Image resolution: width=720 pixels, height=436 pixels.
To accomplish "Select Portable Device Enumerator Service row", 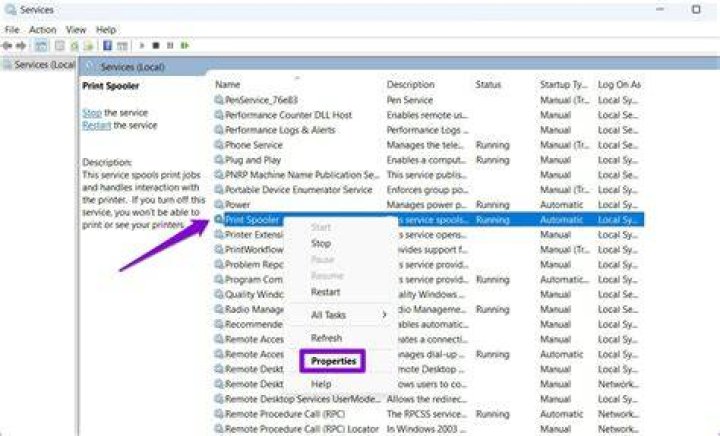I will point(429,190).
